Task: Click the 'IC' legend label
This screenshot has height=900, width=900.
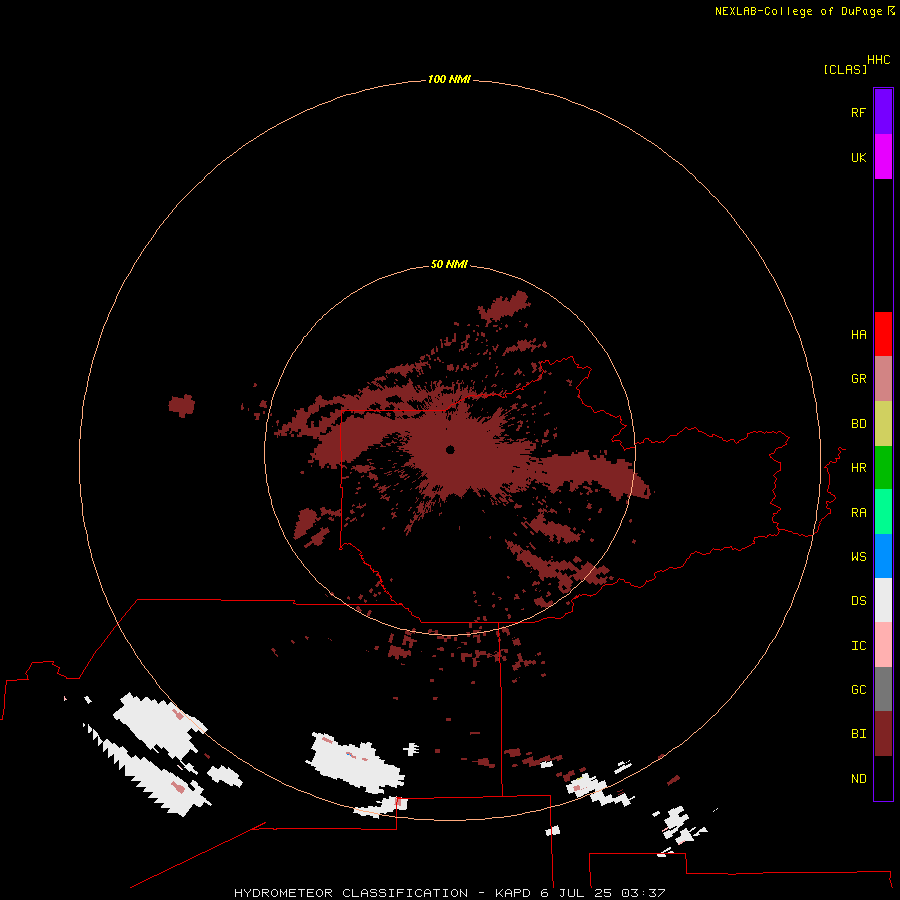Action: tap(858, 646)
